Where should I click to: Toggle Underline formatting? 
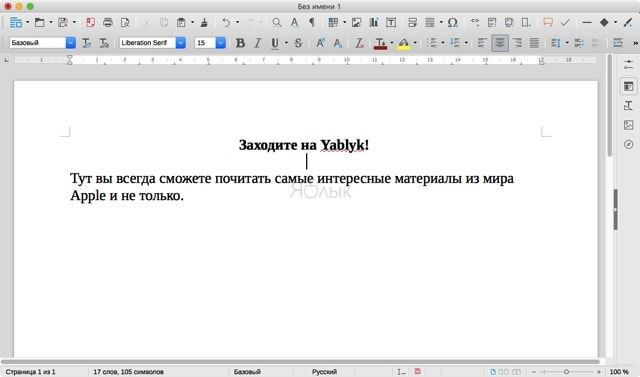coord(275,43)
